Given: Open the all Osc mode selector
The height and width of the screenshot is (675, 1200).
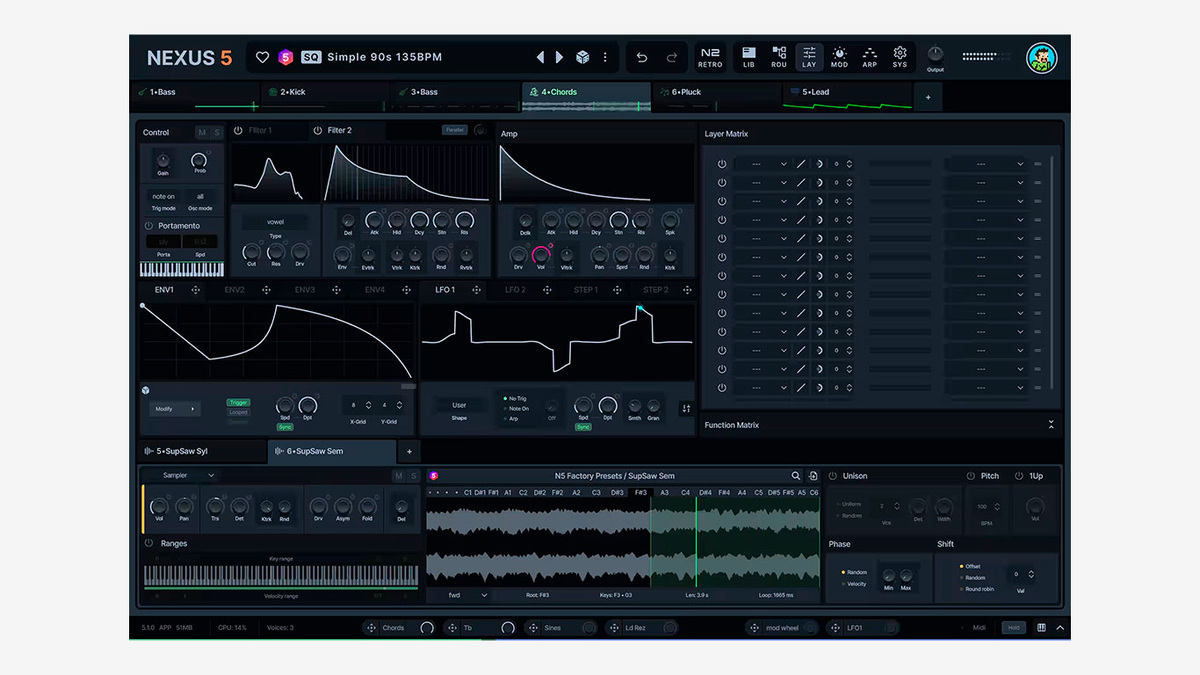Looking at the screenshot, I should [200, 197].
